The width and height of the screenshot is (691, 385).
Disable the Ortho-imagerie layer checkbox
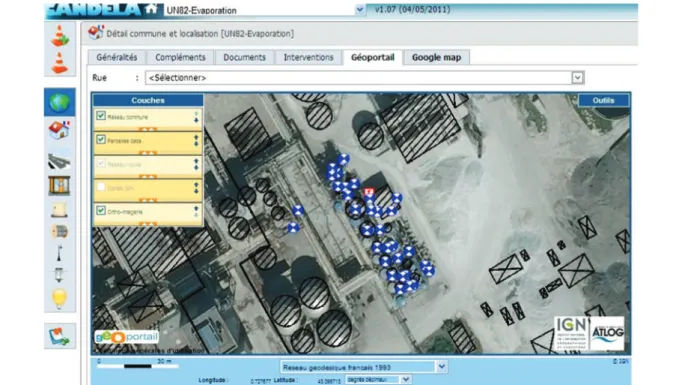101,211
